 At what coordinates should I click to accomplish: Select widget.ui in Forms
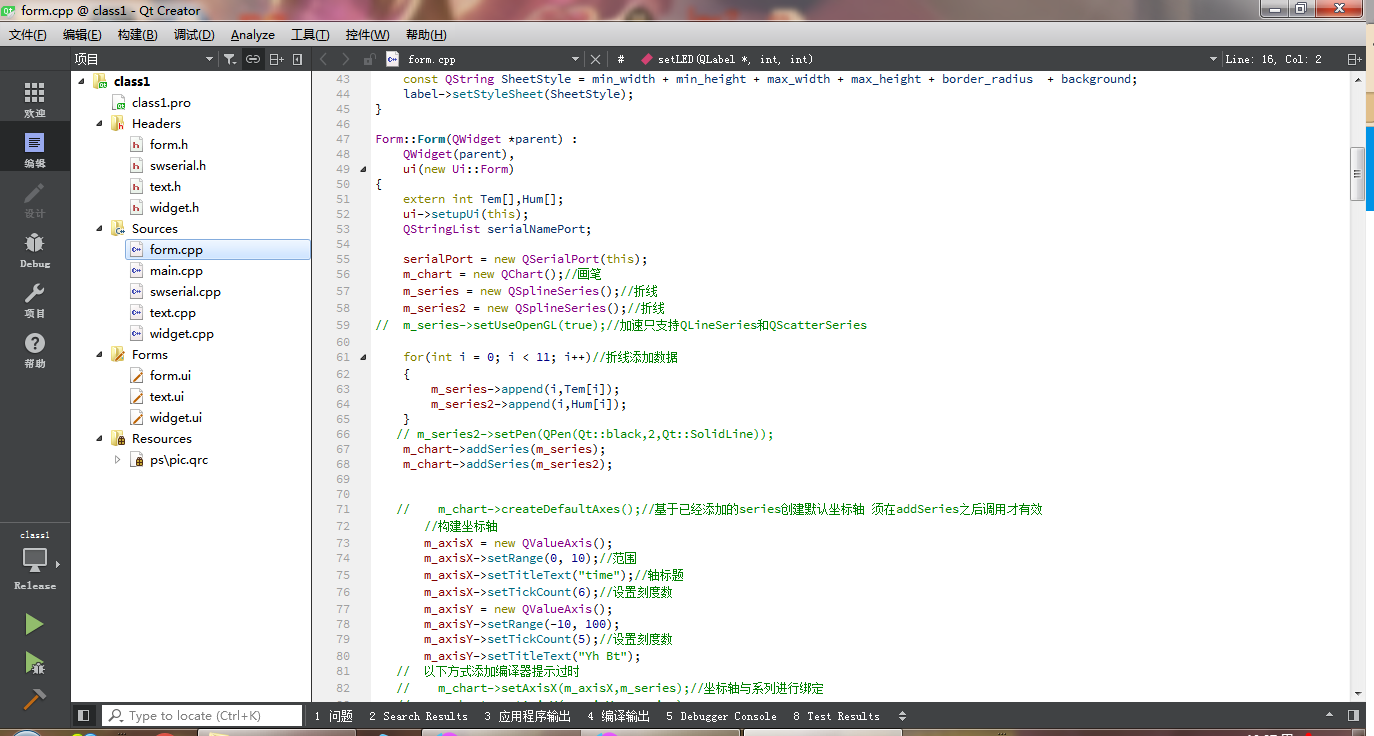176,418
